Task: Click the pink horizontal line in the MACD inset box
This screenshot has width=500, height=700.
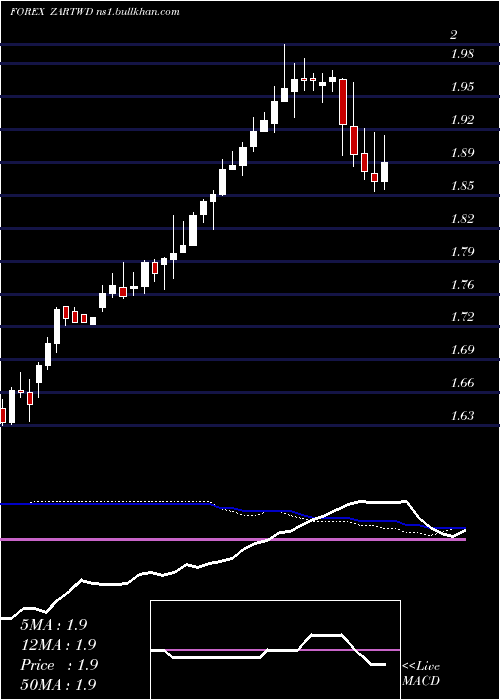Action: [x=275, y=650]
